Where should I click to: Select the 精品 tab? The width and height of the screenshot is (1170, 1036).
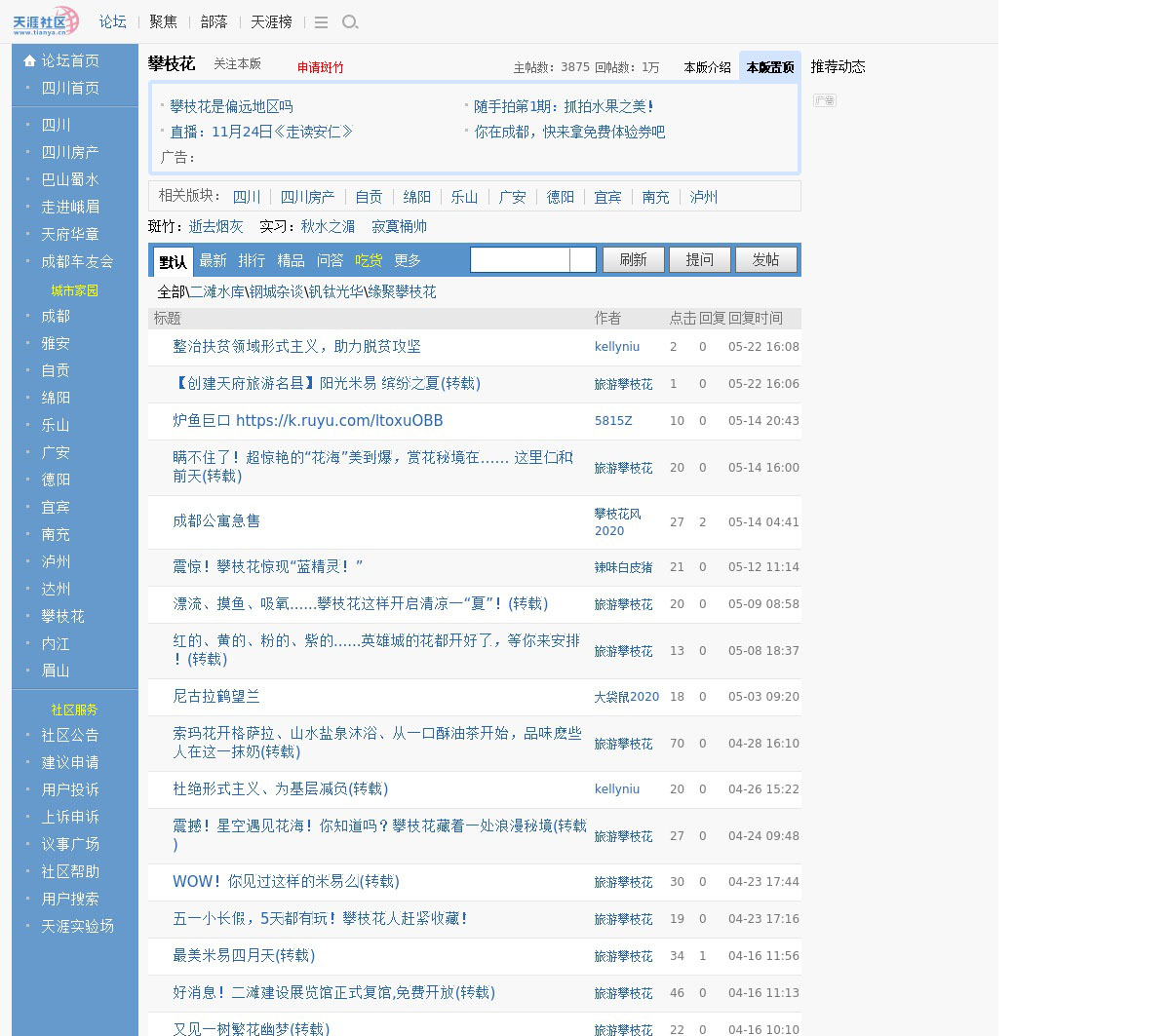(x=291, y=261)
